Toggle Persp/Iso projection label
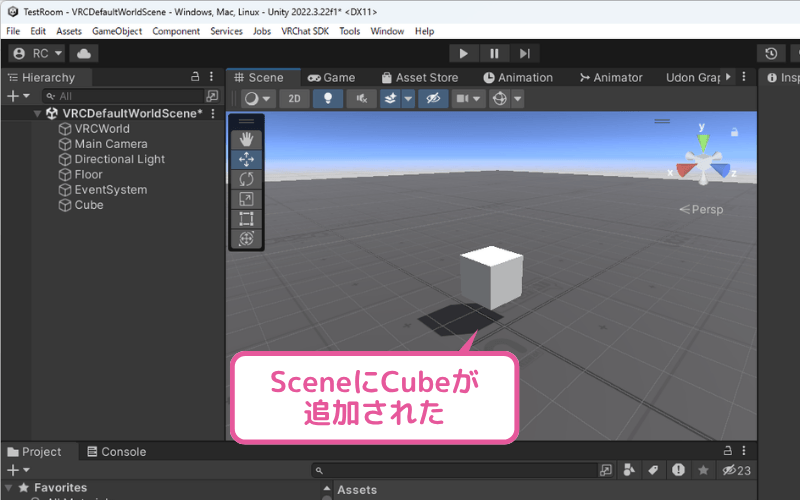 [x=702, y=209]
